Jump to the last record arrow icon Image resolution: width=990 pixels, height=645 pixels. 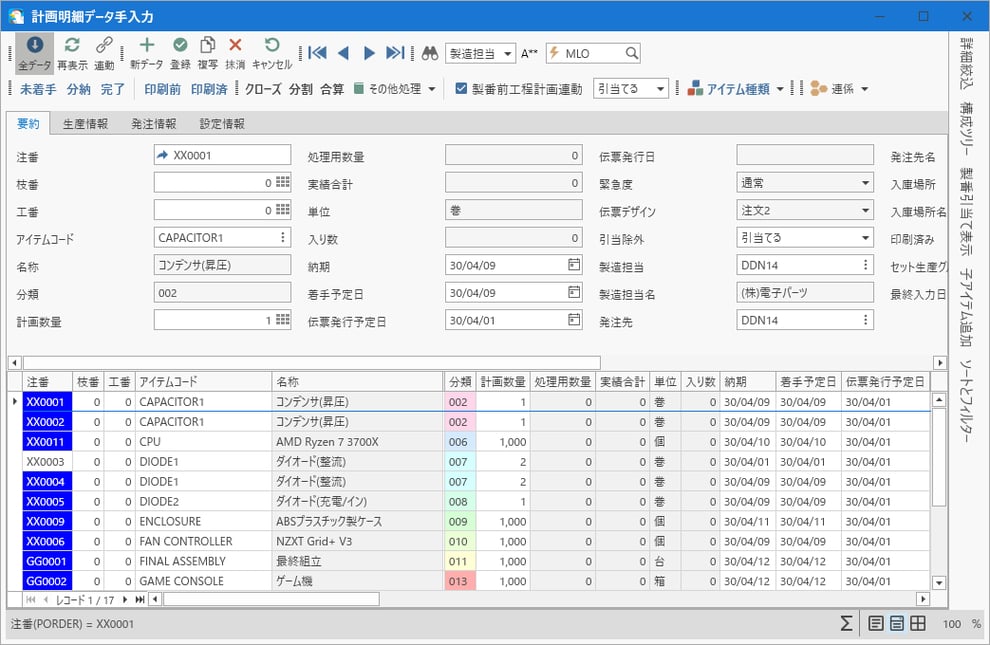pyautogui.click(x=395, y=53)
